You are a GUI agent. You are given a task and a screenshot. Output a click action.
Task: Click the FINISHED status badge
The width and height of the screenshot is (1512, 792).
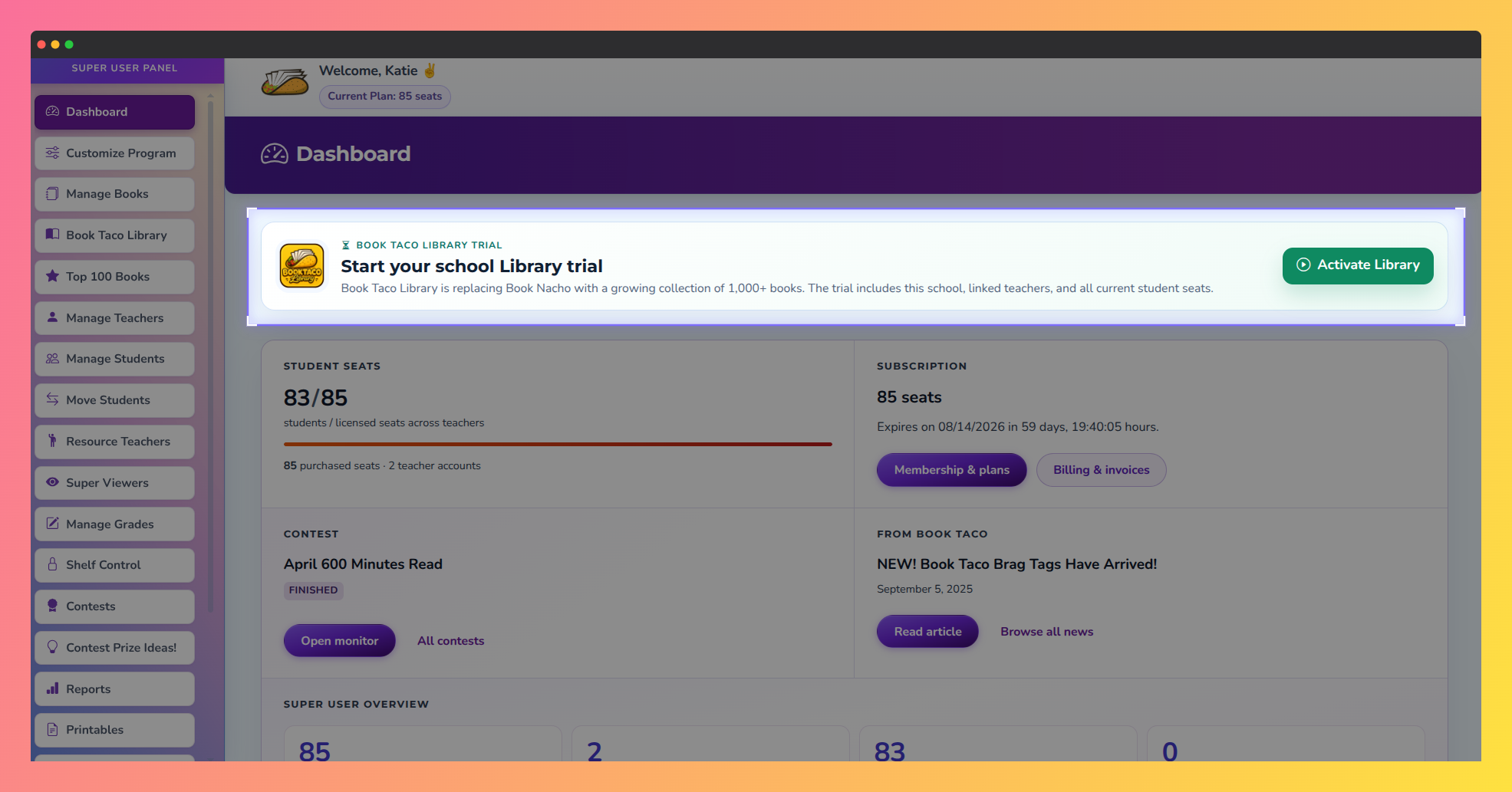tap(313, 590)
